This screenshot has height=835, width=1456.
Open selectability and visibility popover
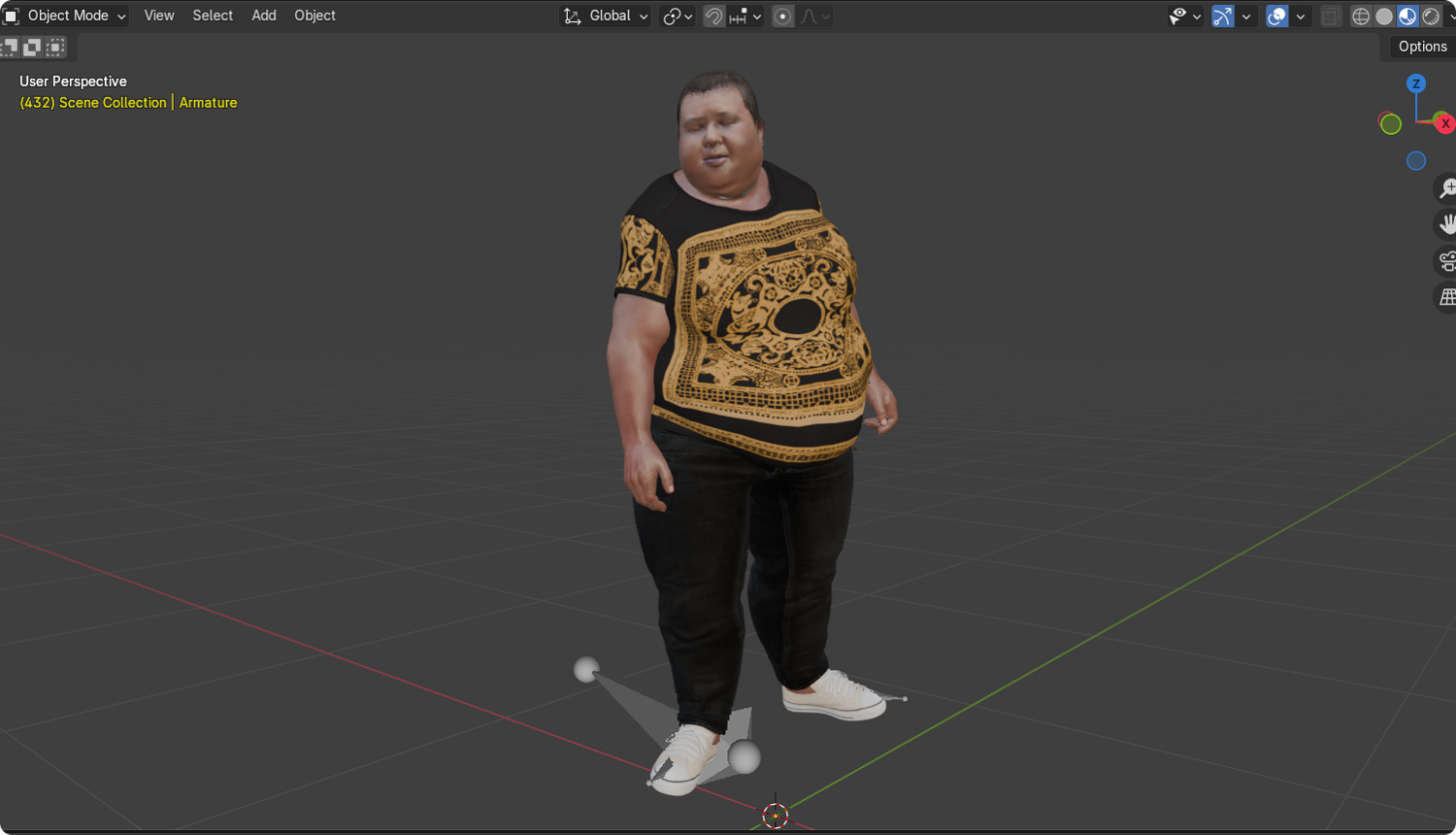(x=1185, y=16)
